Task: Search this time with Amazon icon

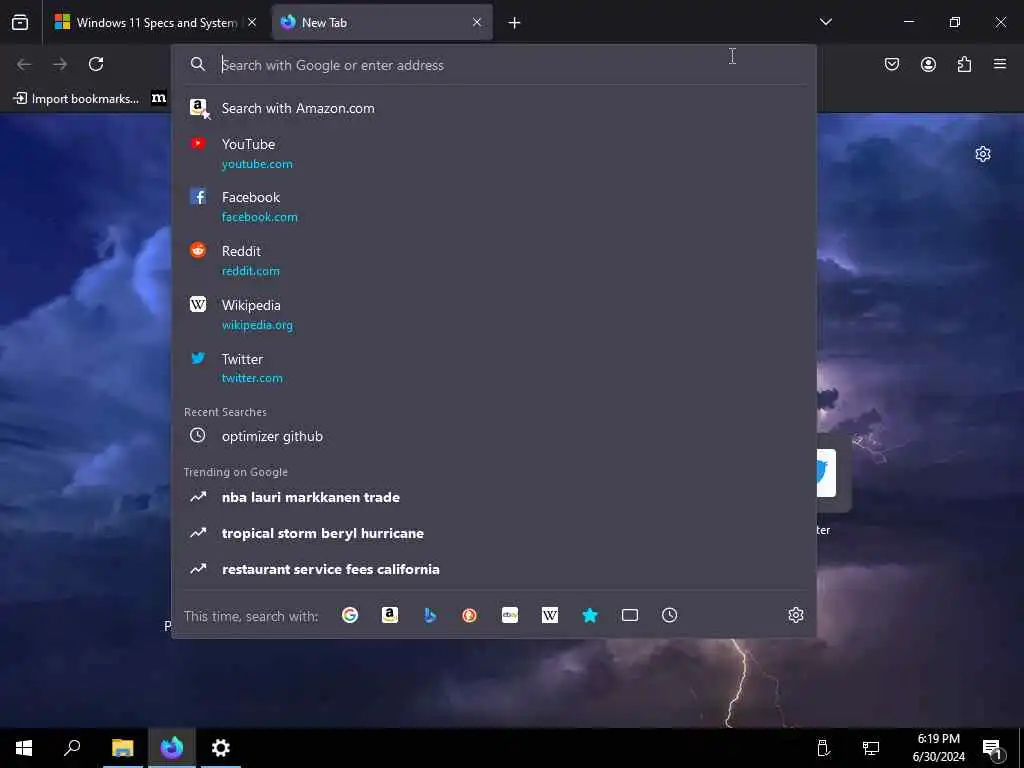Action: pos(390,615)
